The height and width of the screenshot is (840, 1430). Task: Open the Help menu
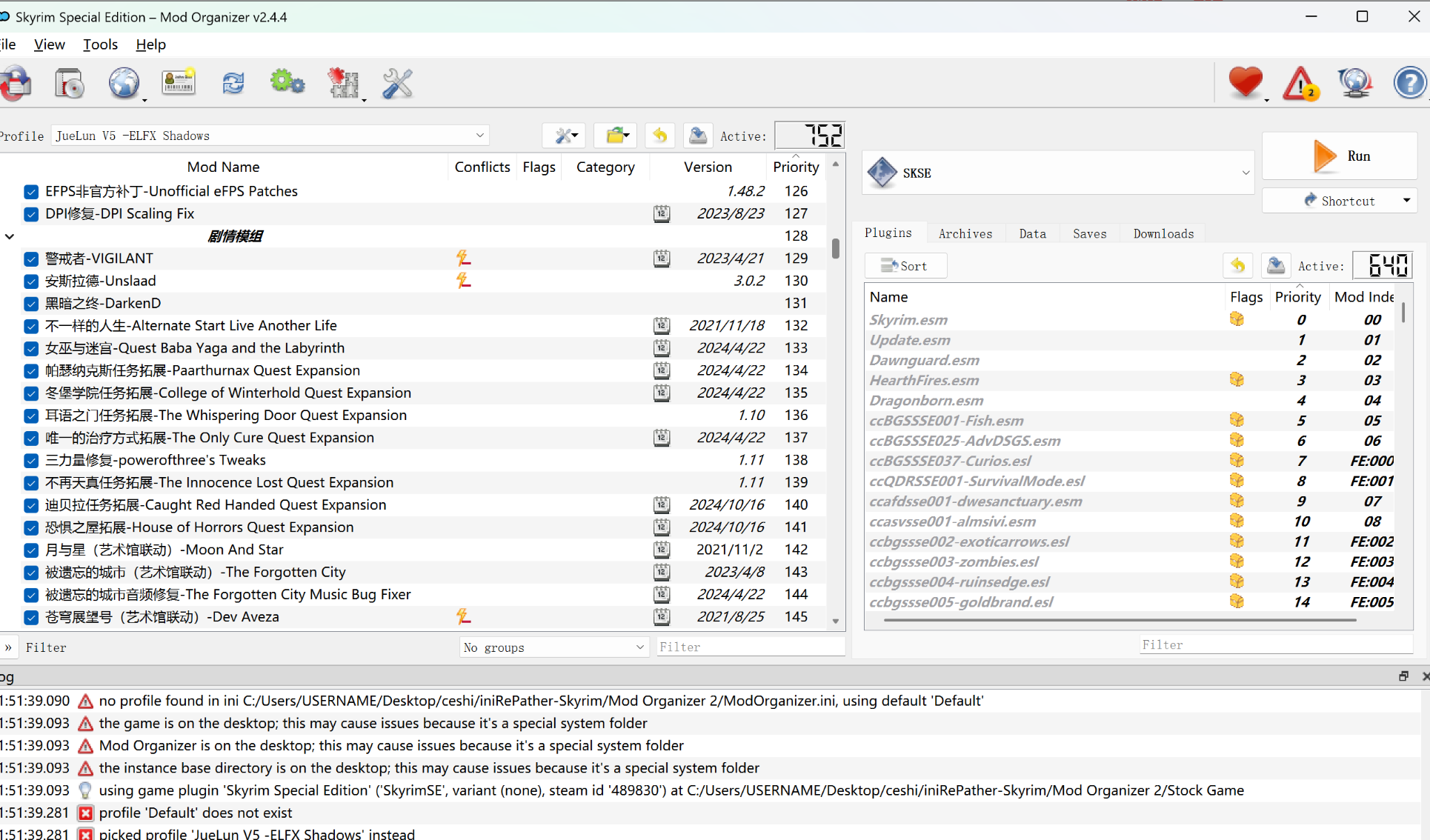(x=150, y=44)
